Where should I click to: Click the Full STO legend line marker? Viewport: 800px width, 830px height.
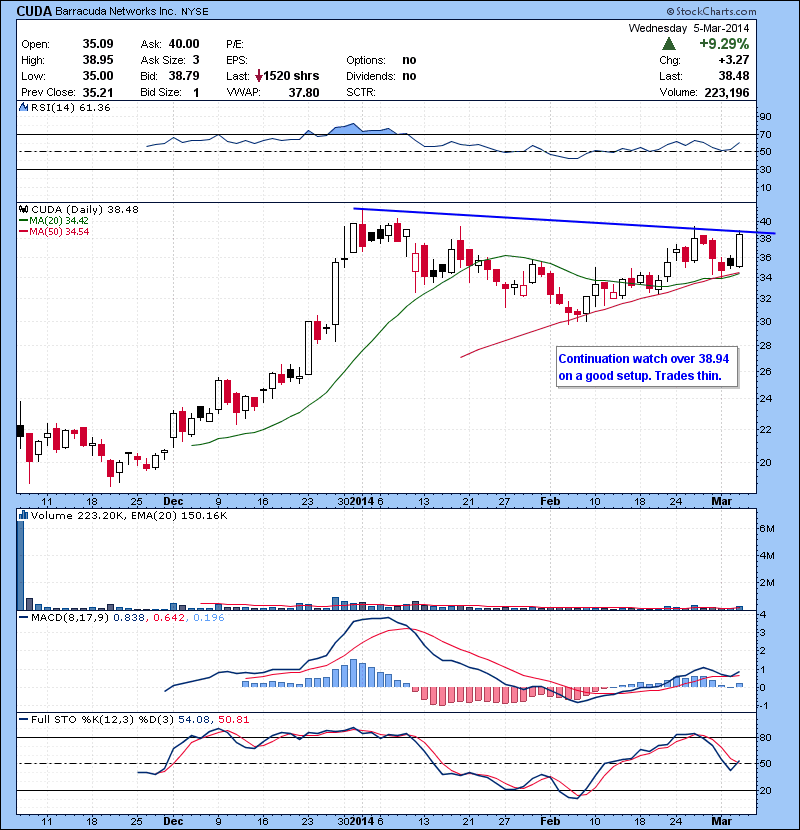click(x=23, y=719)
